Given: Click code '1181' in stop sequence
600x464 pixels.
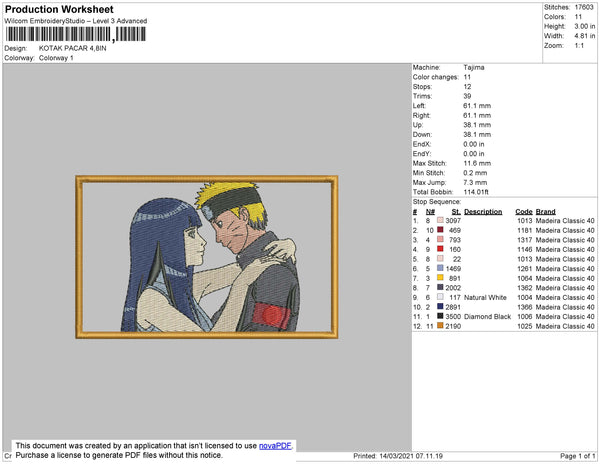Looking at the screenshot, I should click(525, 230).
